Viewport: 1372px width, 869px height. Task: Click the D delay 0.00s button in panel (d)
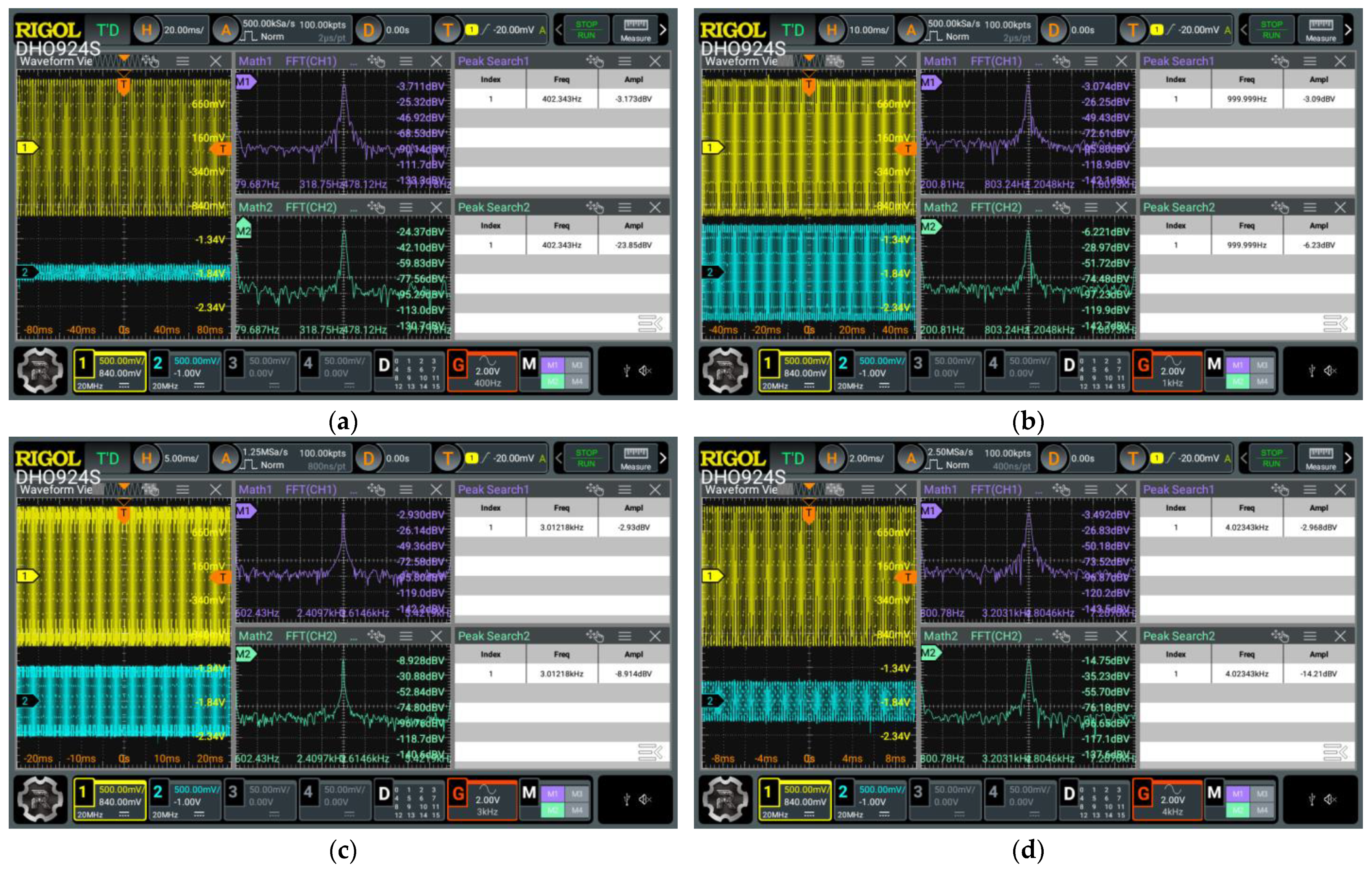(1077, 458)
